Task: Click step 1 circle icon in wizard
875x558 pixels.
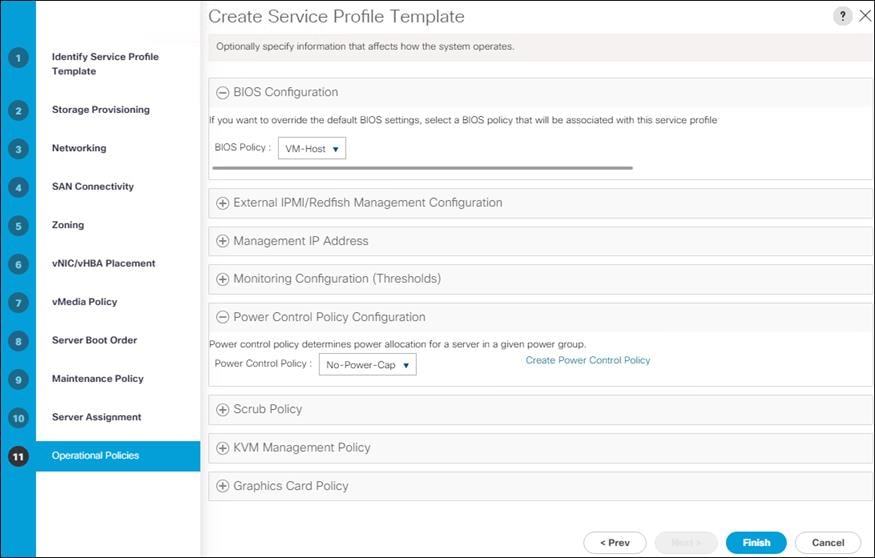Action: click(x=18, y=58)
